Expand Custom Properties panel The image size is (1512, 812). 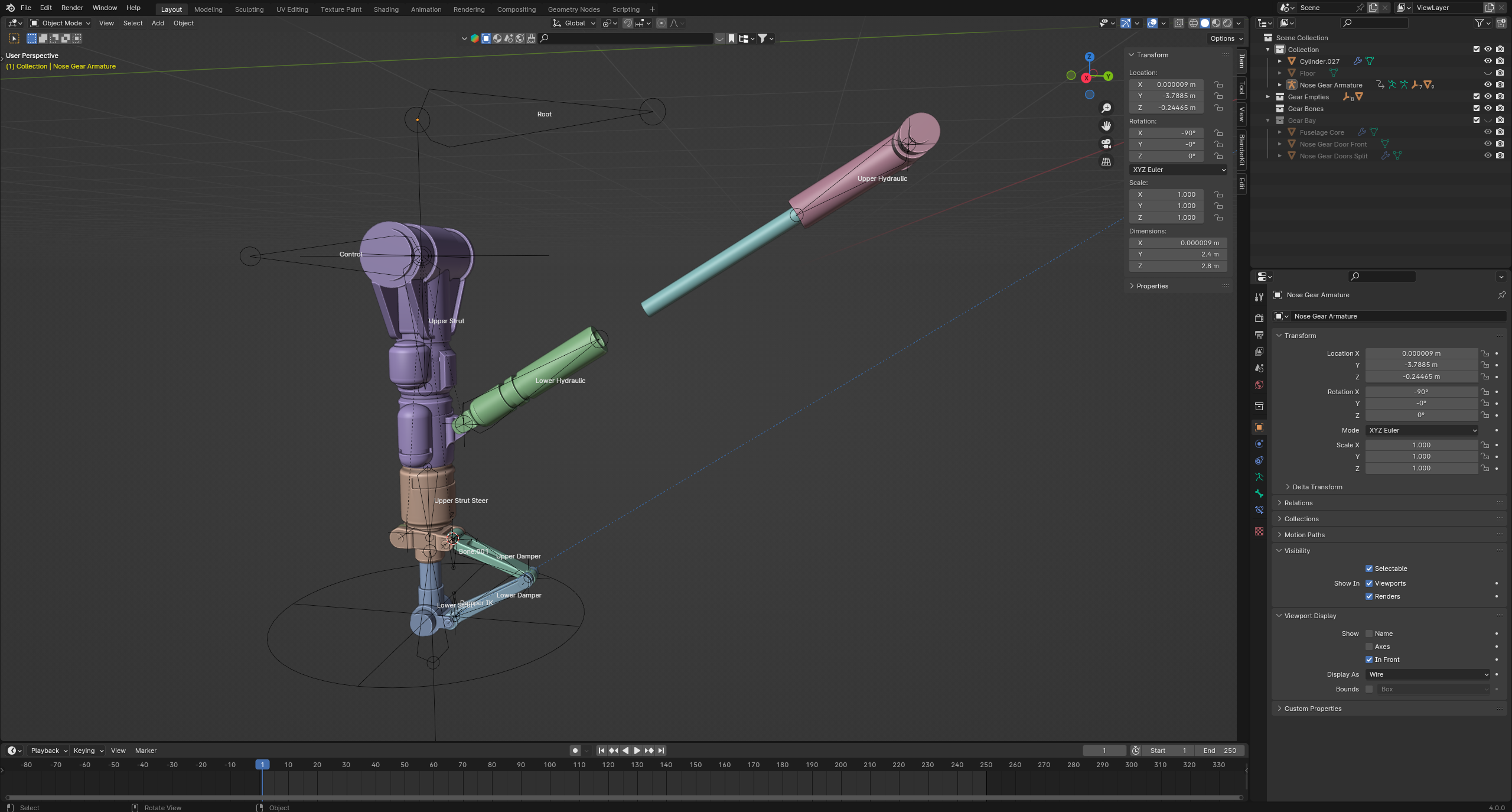[1312, 709]
